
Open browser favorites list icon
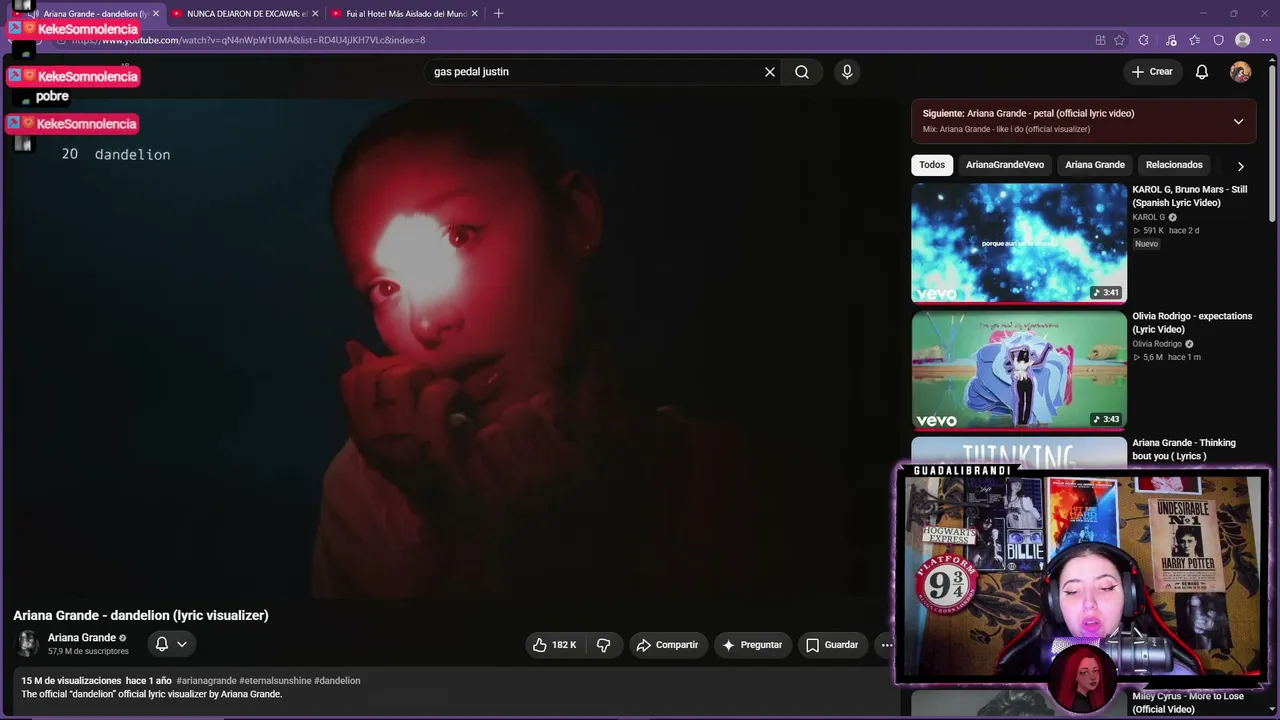tap(1195, 40)
